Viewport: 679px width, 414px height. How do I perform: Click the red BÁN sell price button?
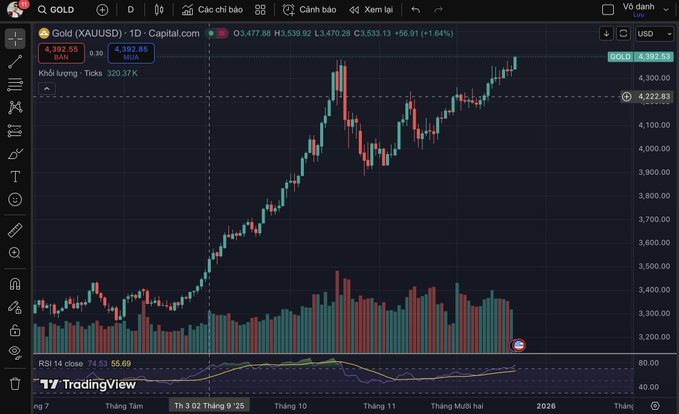pyautogui.click(x=60, y=52)
